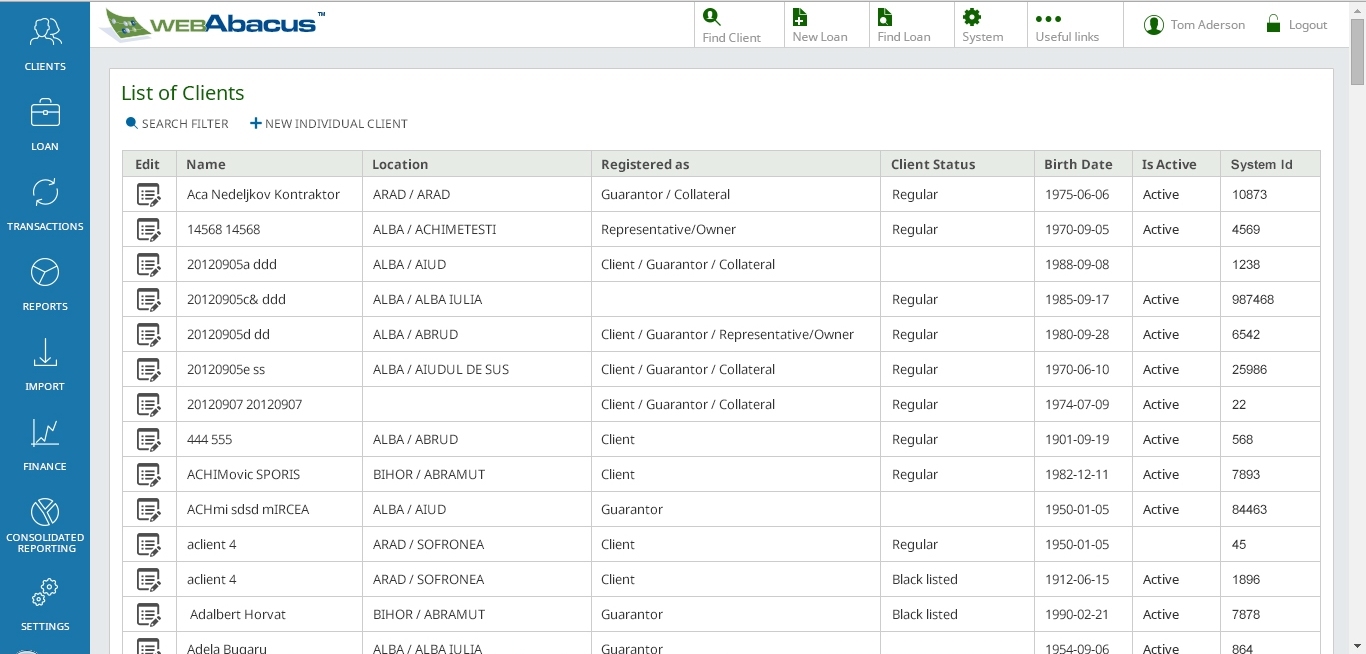Select the name Adalbert Horvat
The image size is (1366, 654).
point(238,614)
